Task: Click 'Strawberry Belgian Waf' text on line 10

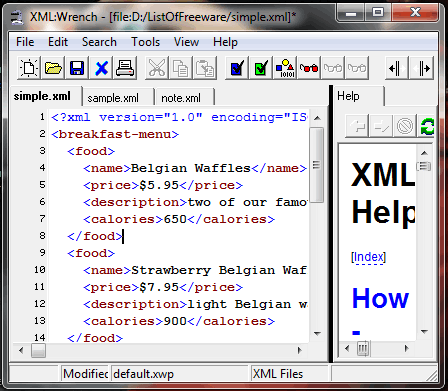Action: click(x=219, y=270)
